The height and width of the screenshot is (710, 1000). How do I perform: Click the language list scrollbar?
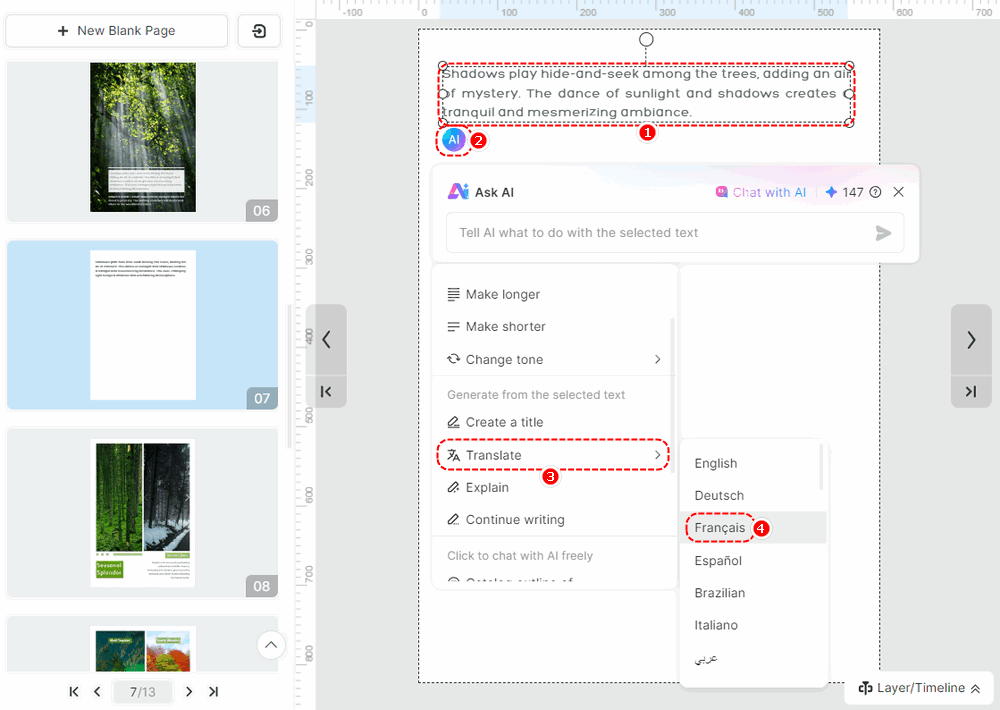point(821,467)
